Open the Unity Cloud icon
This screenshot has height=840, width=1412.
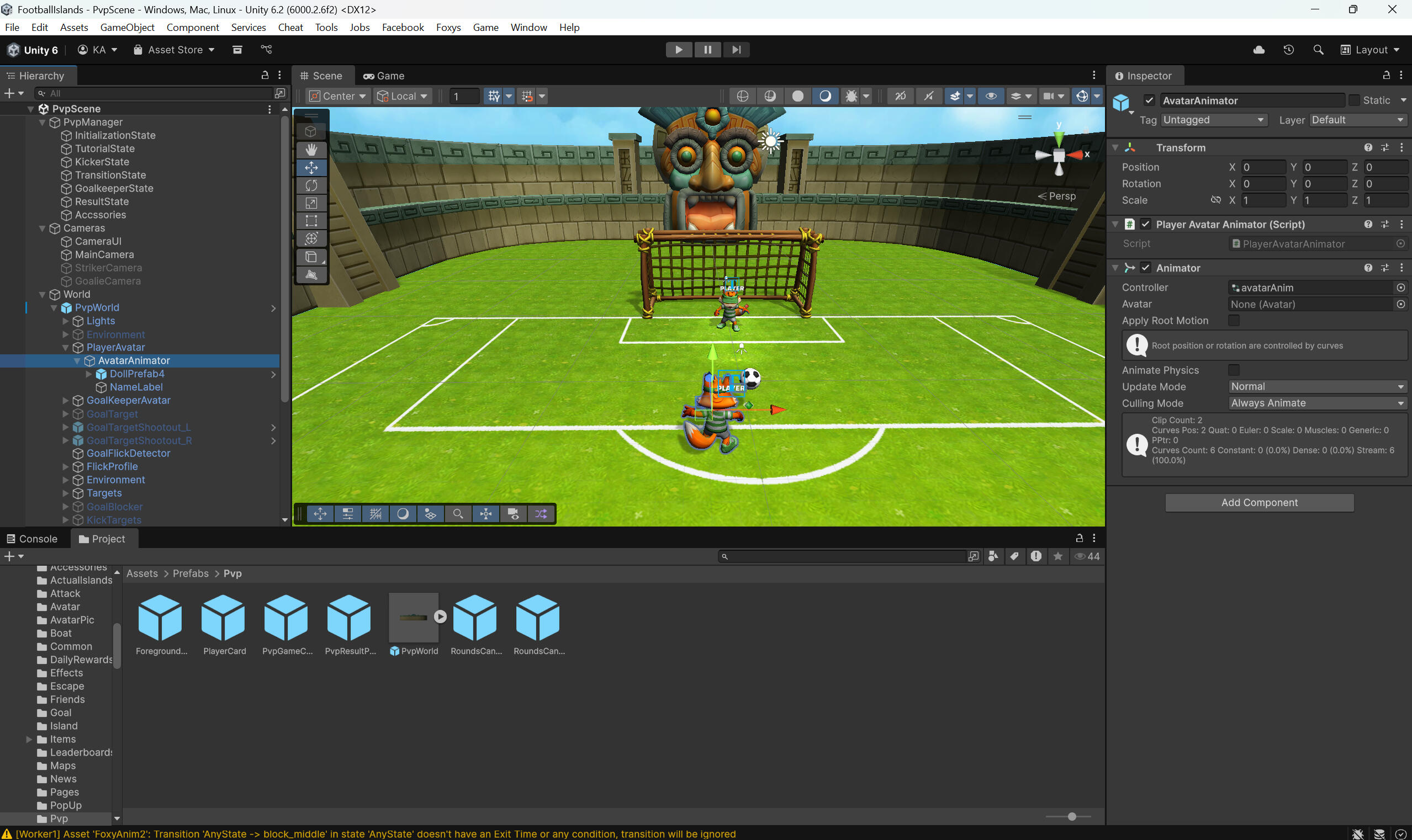point(1258,50)
